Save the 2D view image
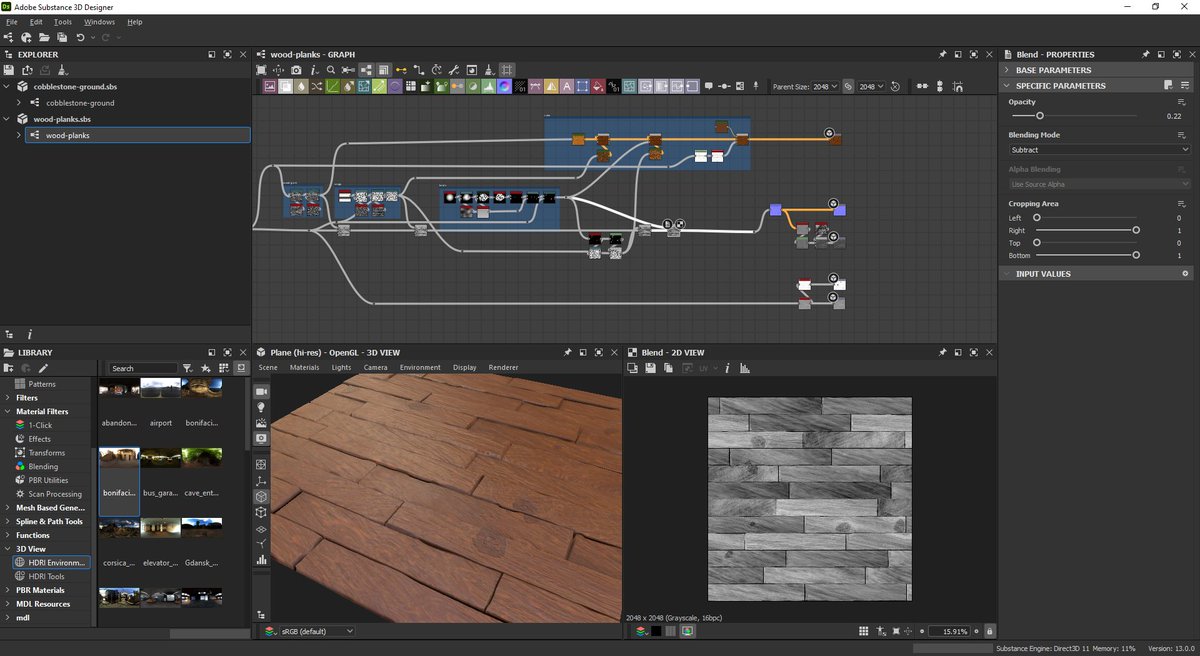 650,368
